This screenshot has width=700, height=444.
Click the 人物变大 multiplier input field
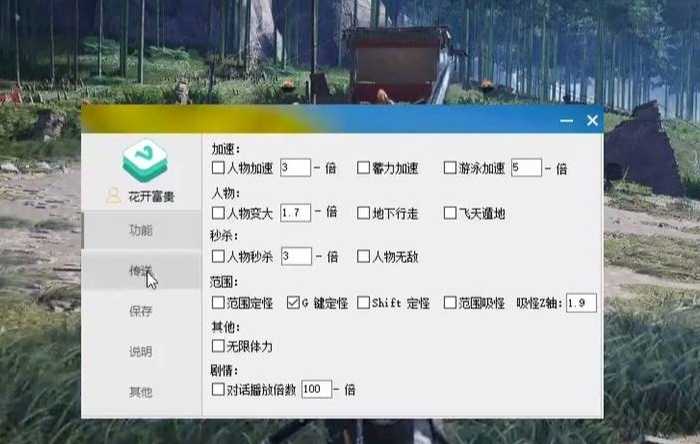point(296,212)
